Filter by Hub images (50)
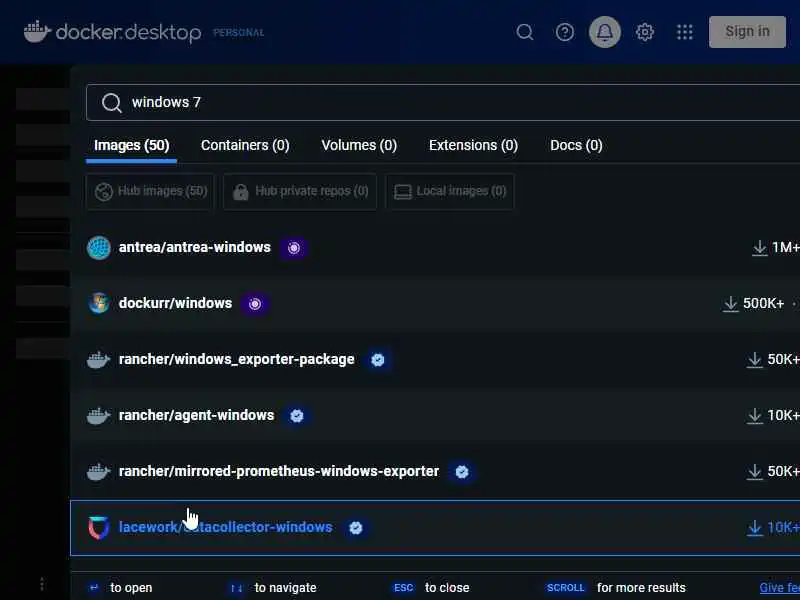This screenshot has height=600, width=800. tap(151, 191)
